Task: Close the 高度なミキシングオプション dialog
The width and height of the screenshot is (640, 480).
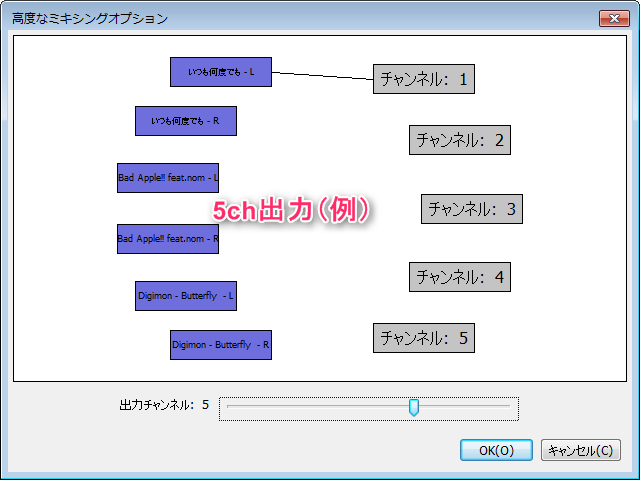Action: pyautogui.click(x=614, y=18)
